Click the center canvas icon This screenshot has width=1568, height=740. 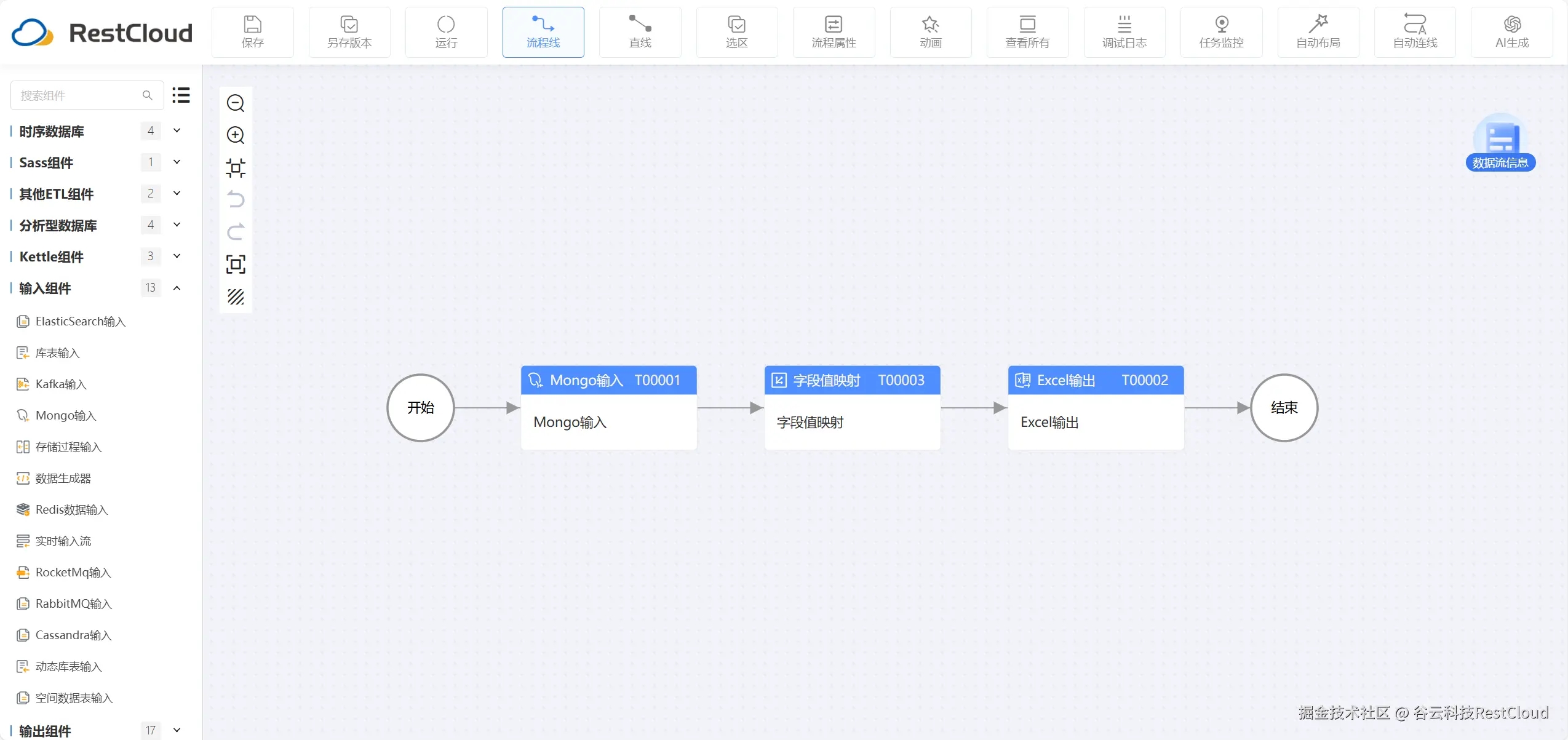click(x=236, y=167)
